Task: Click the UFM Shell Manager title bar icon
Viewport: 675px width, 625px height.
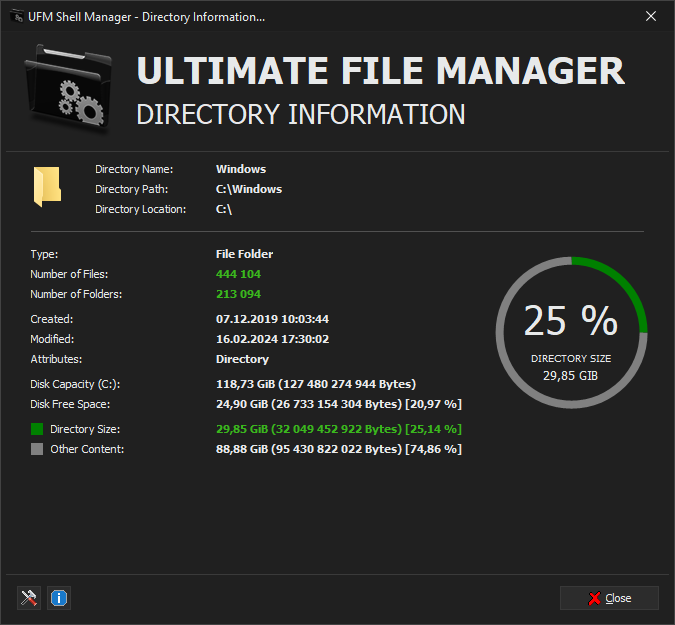Action: click(x=17, y=17)
